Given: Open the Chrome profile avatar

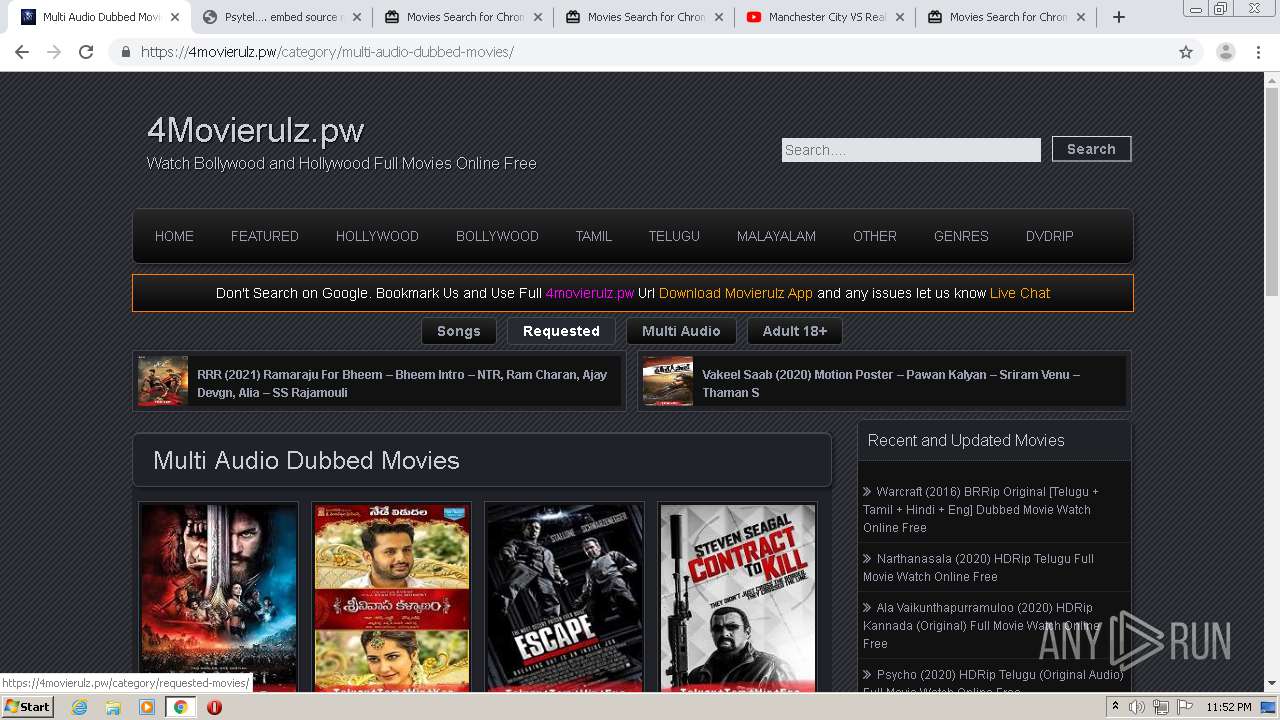Looking at the screenshot, I should pos(1226,52).
